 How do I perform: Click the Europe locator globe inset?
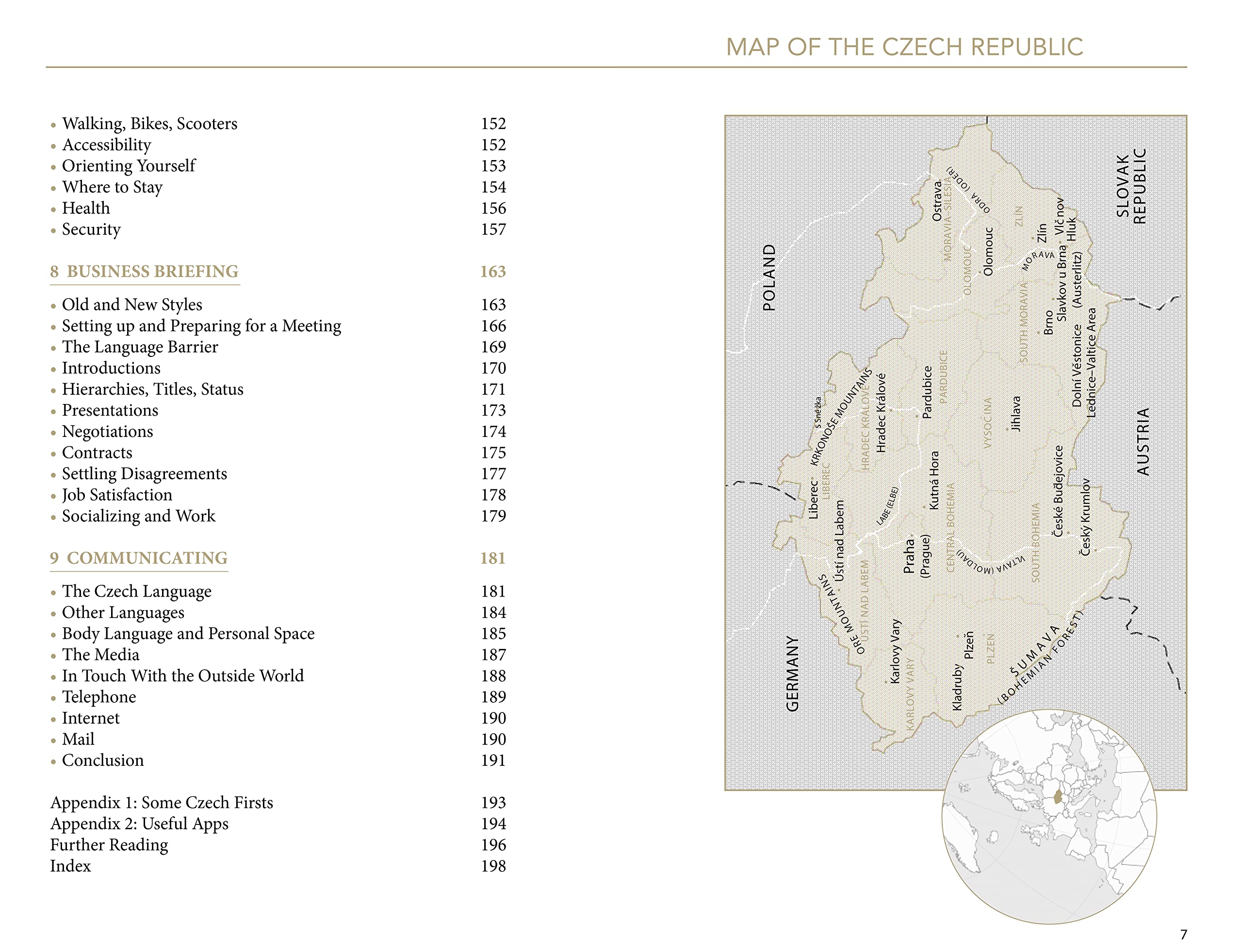(1049, 817)
